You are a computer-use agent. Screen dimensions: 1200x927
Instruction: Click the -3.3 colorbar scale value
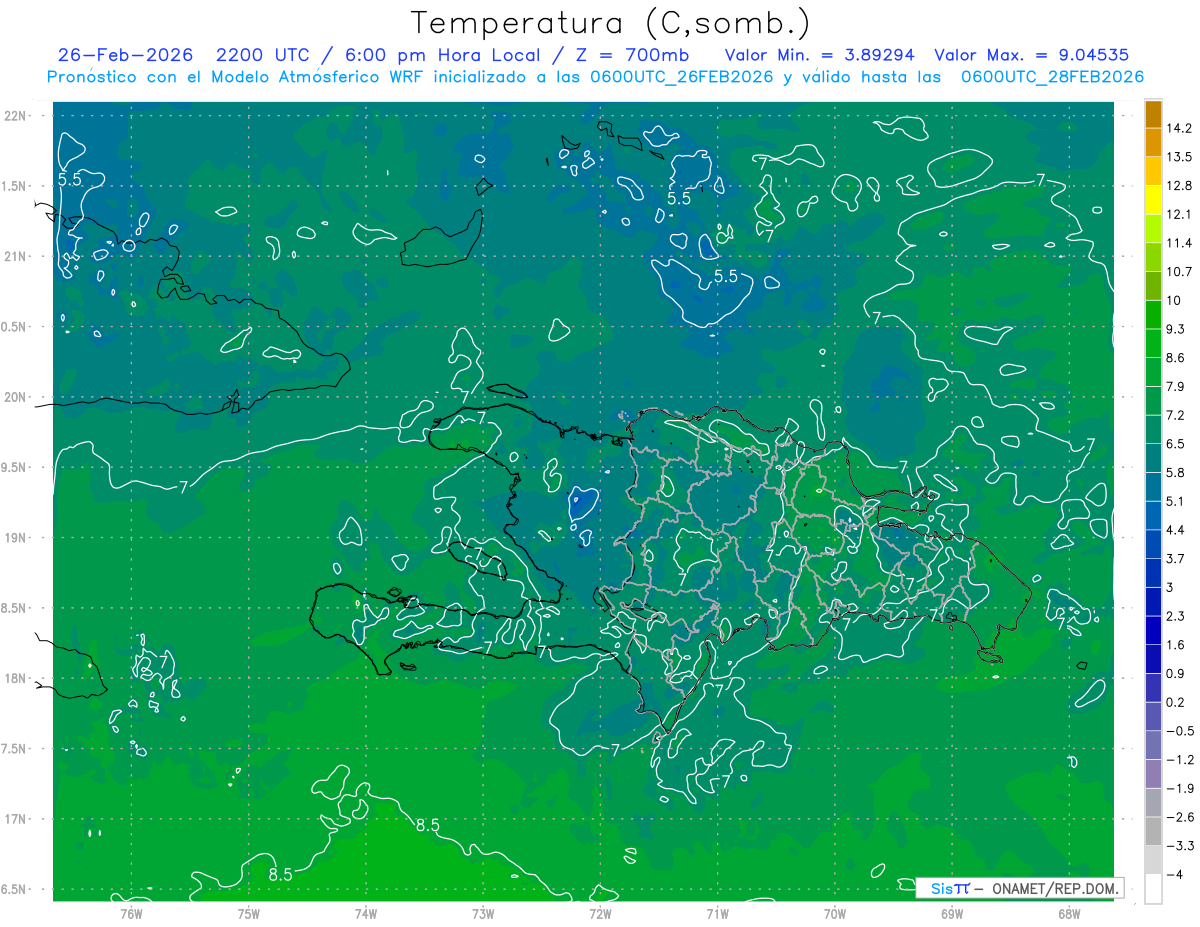point(1181,846)
